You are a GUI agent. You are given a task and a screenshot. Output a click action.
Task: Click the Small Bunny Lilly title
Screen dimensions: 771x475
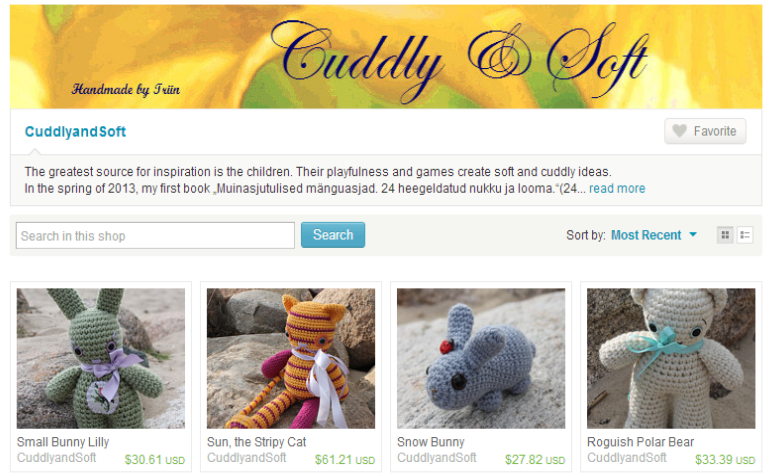pos(63,442)
